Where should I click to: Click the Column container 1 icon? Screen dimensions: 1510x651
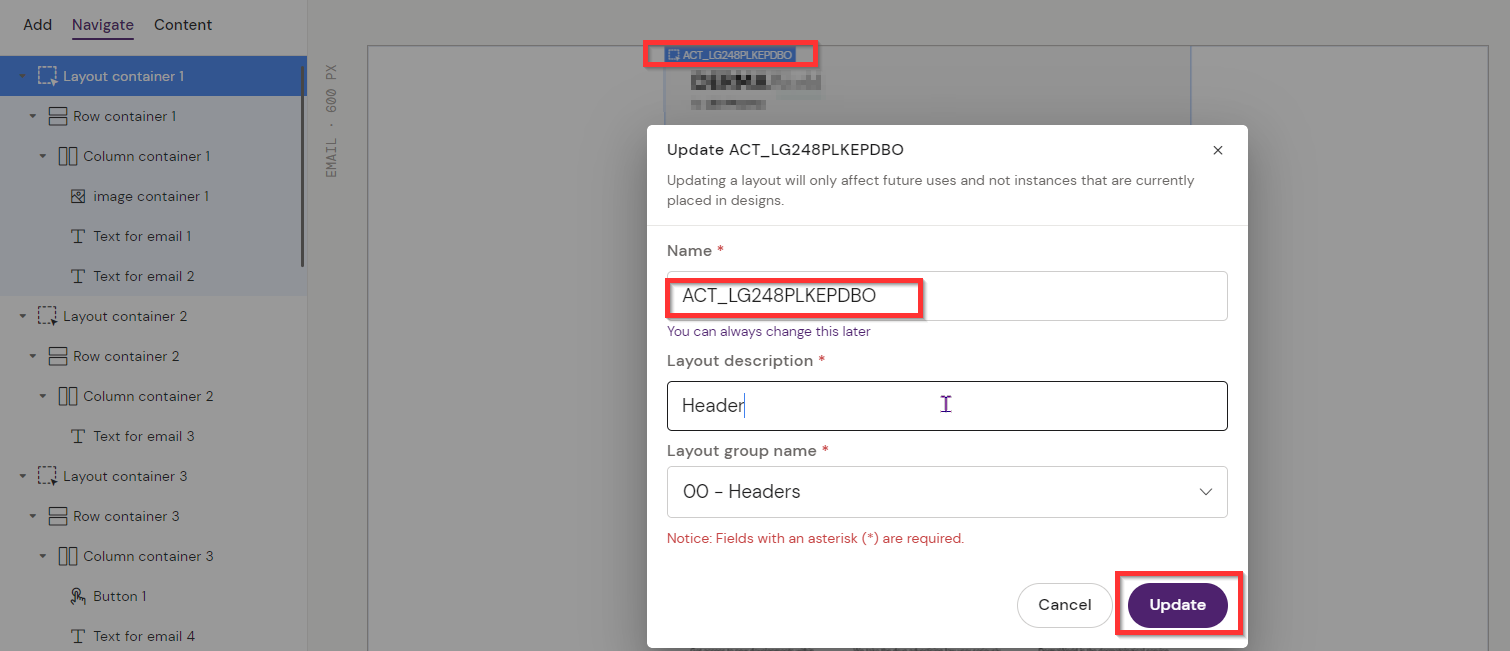pyautogui.click(x=68, y=156)
